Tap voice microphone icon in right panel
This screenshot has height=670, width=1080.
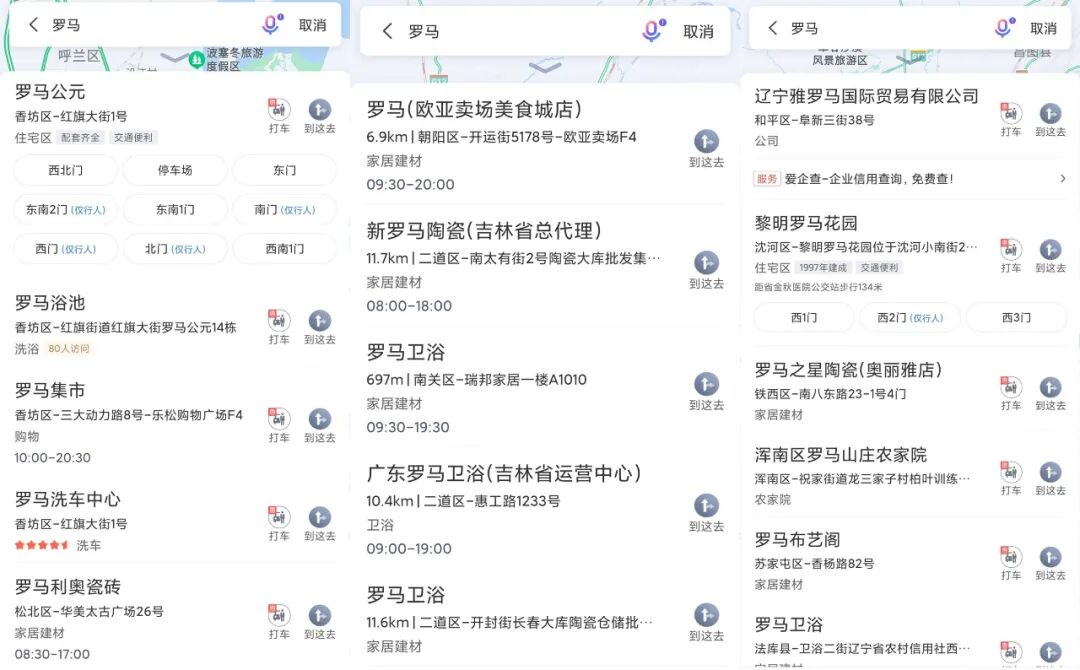[1004, 28]
